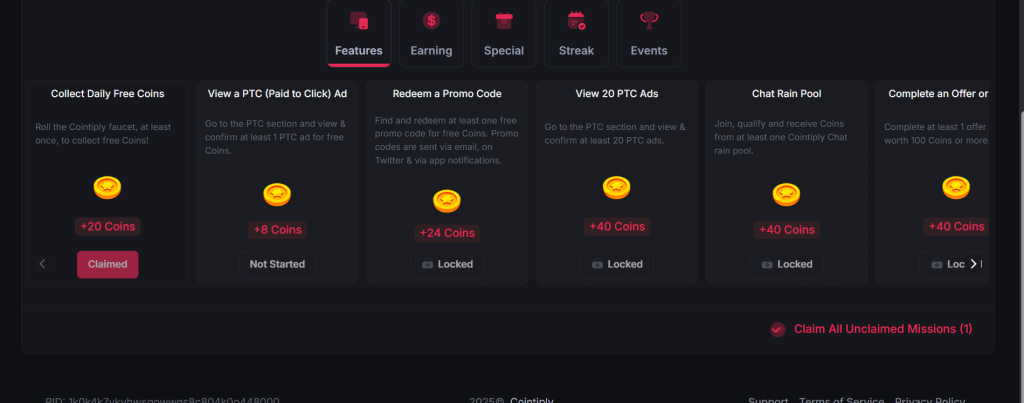Viewport: 1024px width, 403px height.
Task: Open the Streak tab
Action: click(x=576, y=34)
